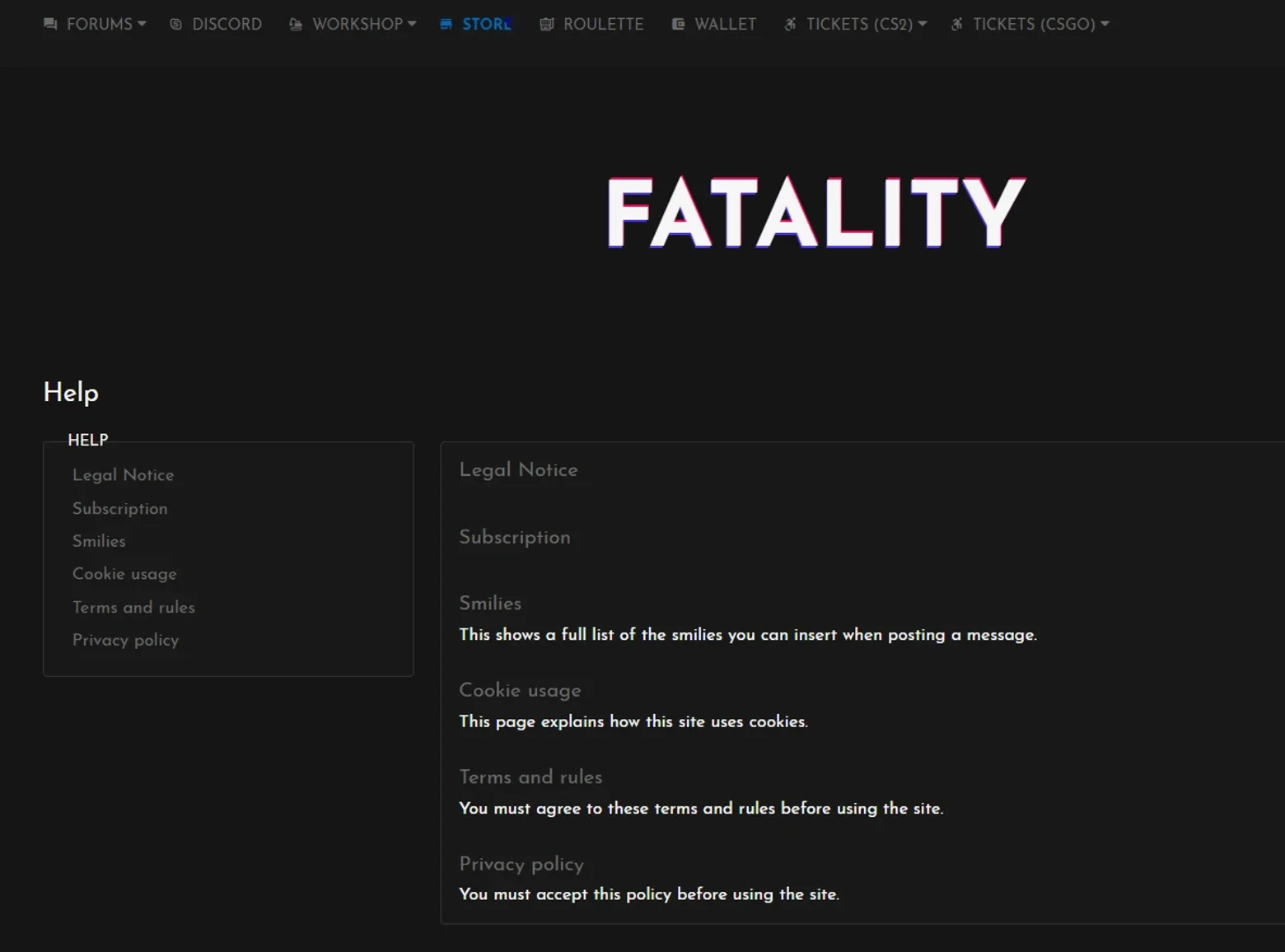This screenshot has width=1285, height=952.
Task: Open Terms and rules heading in main panel
Action: [530, 777]
